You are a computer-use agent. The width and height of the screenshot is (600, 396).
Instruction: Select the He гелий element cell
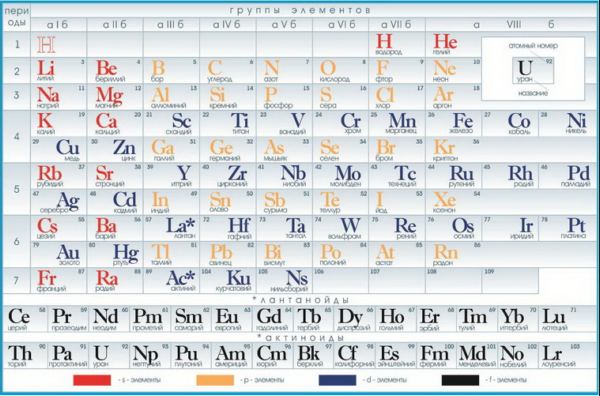click(453, 44)
